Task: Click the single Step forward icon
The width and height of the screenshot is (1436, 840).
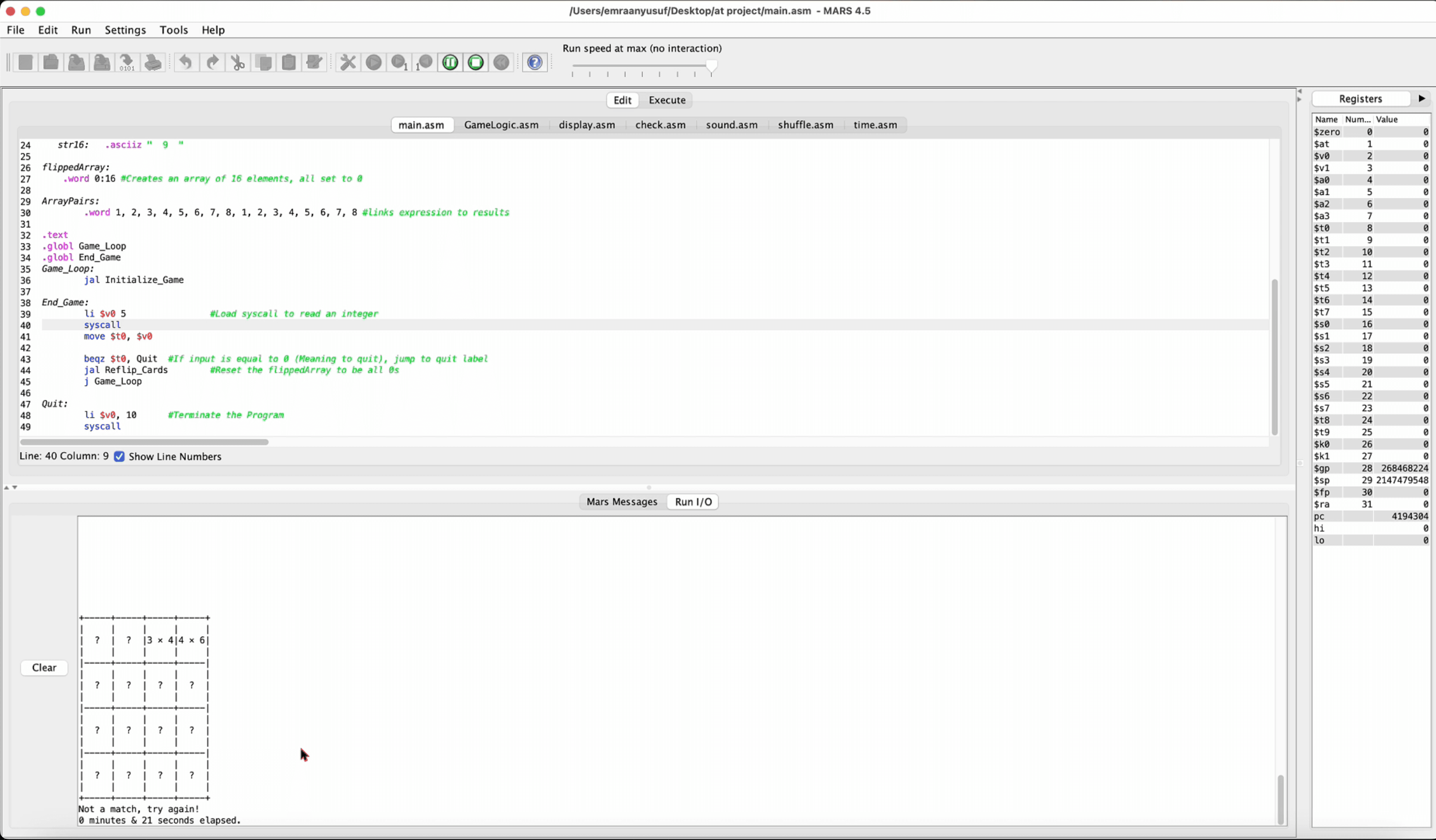Action: coord(399,62)
